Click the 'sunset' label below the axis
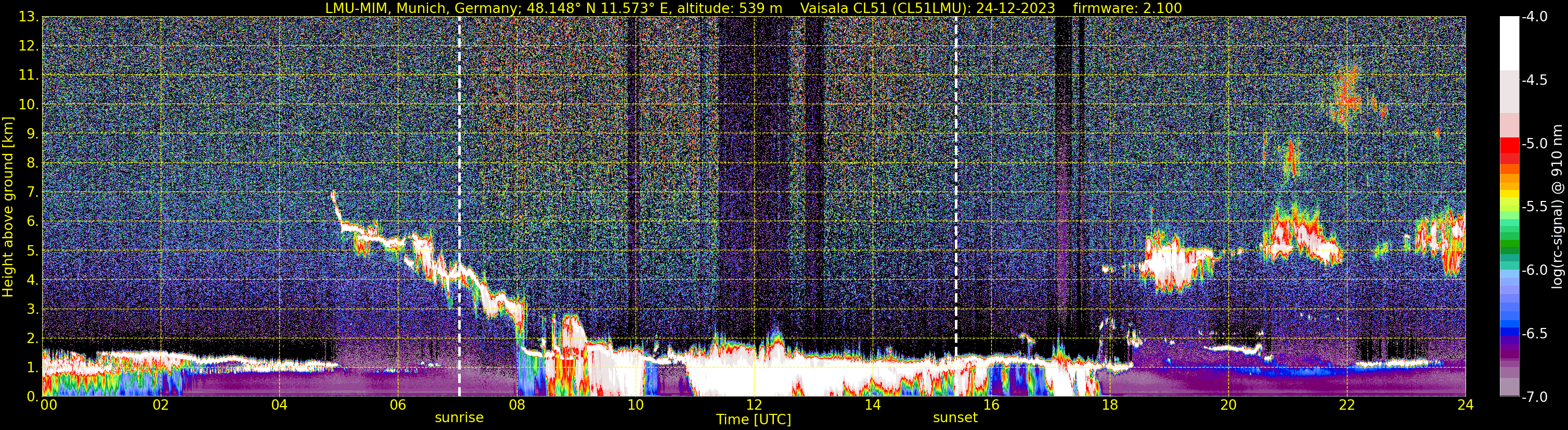Image resolution: width=1568 pixels, height=430 pixels. click(x=955, y=418)
